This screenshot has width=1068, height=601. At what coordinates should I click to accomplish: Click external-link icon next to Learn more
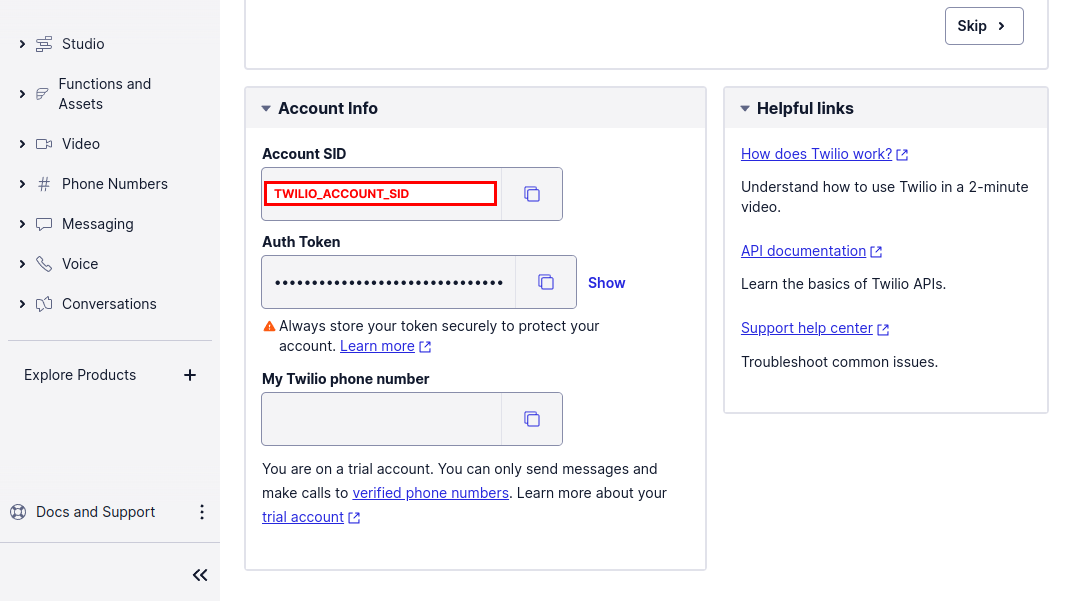pyautogui.click(x=425, y=347)
